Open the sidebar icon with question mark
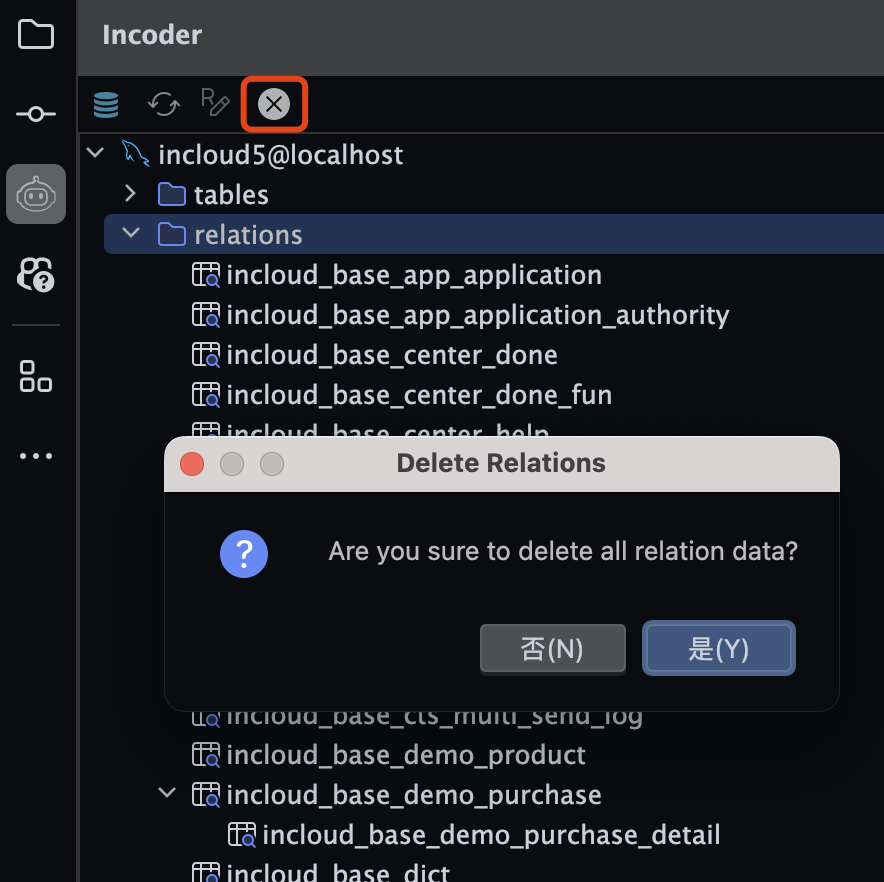Viewport: 884px width, 882px height. [x=36, y=273]
